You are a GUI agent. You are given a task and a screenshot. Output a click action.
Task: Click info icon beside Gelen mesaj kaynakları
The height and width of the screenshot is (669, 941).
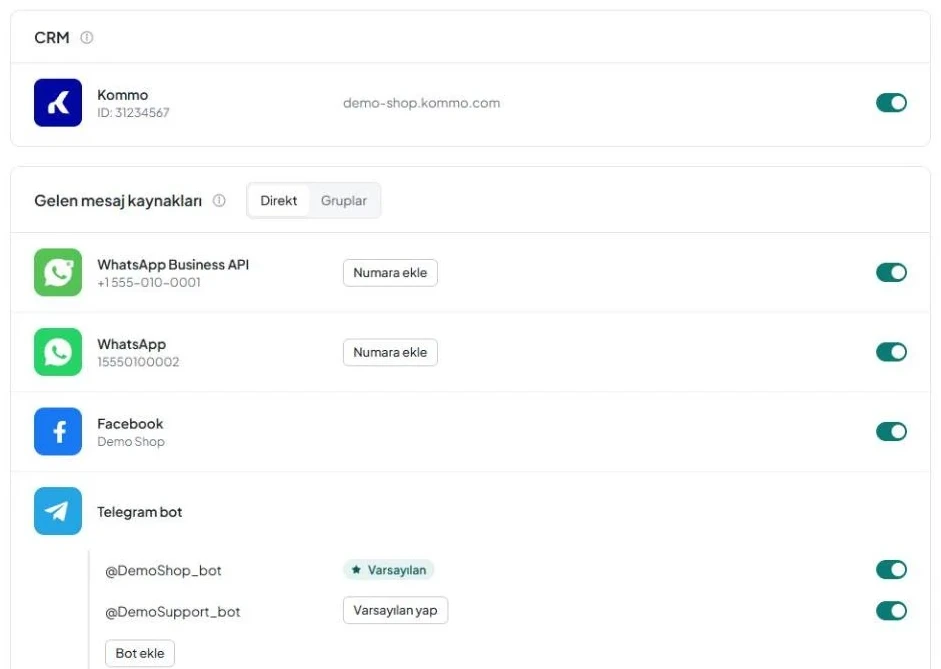point(219,200)
